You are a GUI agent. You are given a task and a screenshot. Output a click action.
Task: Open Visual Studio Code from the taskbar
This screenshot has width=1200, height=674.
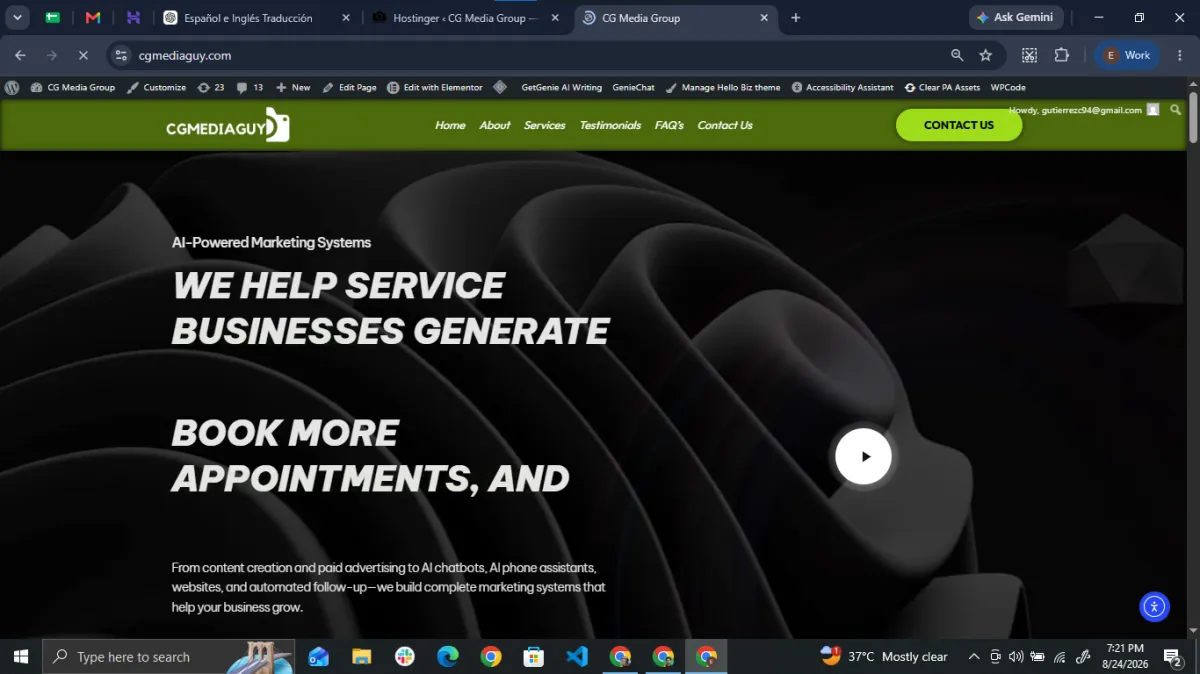(577, 657)
